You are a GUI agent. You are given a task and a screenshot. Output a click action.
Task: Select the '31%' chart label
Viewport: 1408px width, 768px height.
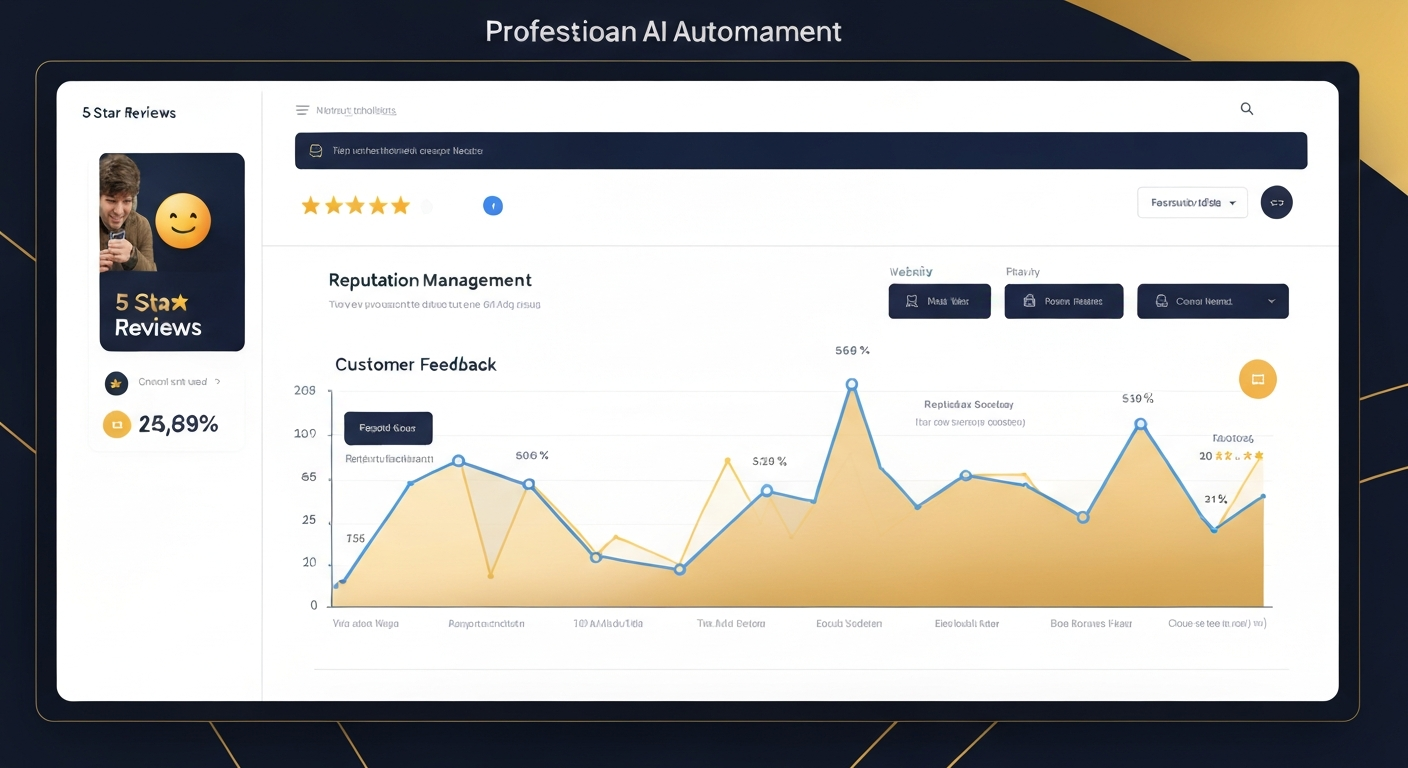pyautogui.click(x=1216, y=499)
